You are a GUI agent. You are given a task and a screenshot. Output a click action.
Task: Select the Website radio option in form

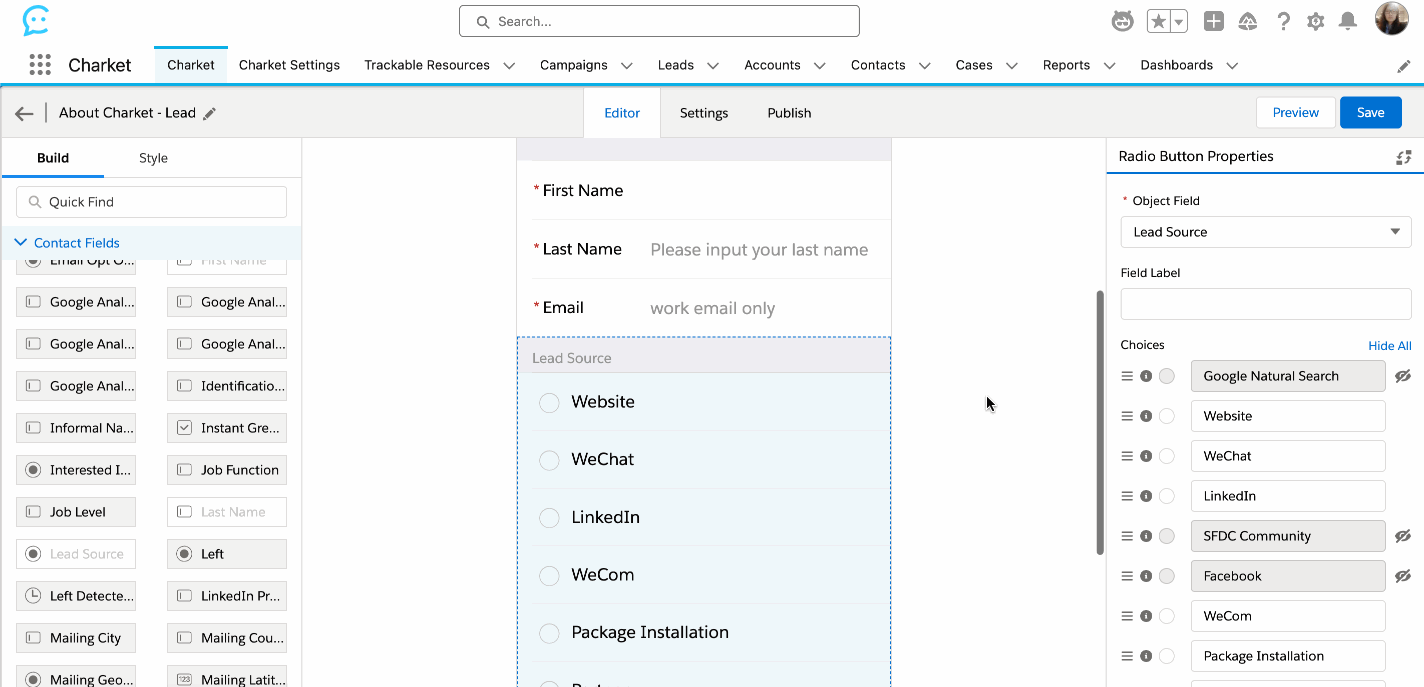click(549, 402)
